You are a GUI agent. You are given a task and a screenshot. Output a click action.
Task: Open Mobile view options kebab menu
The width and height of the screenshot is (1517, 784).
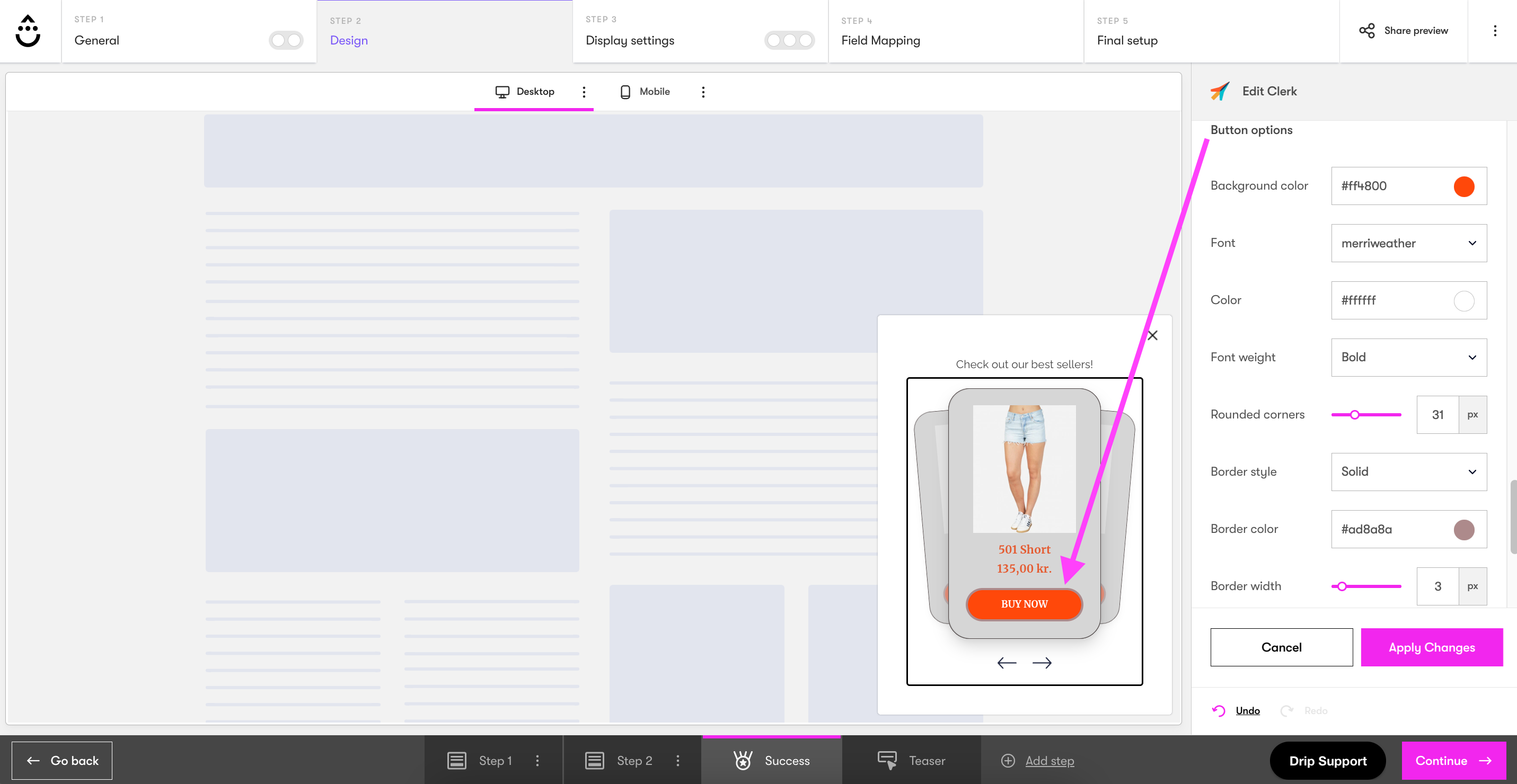click(703, 92)
